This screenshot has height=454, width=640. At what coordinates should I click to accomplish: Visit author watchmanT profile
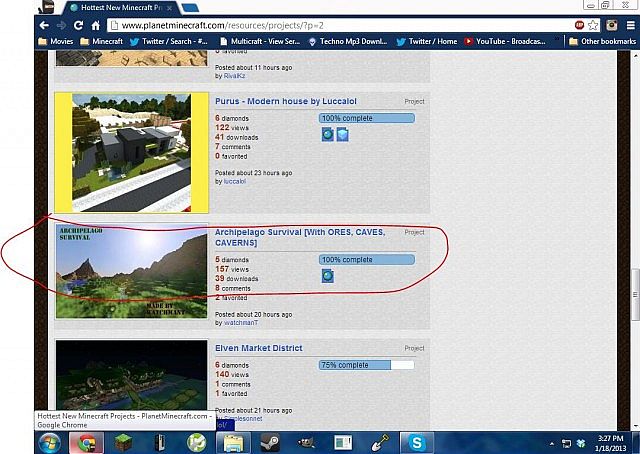(x=241, y=323)
